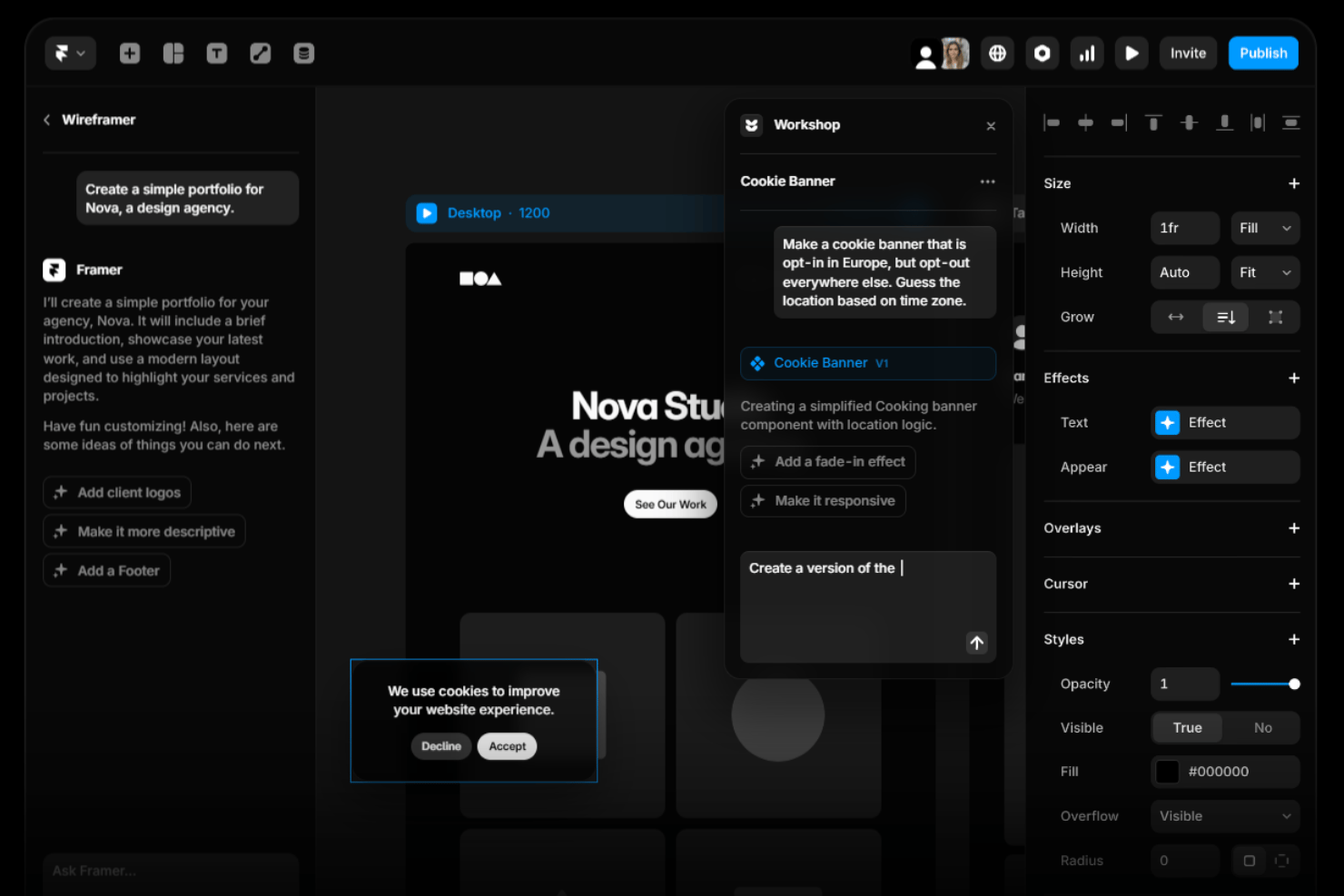Open the Appear Effect setting
Image resolution: width=1344 pixels, height=896 pixels.
[x=1225, y=467]
